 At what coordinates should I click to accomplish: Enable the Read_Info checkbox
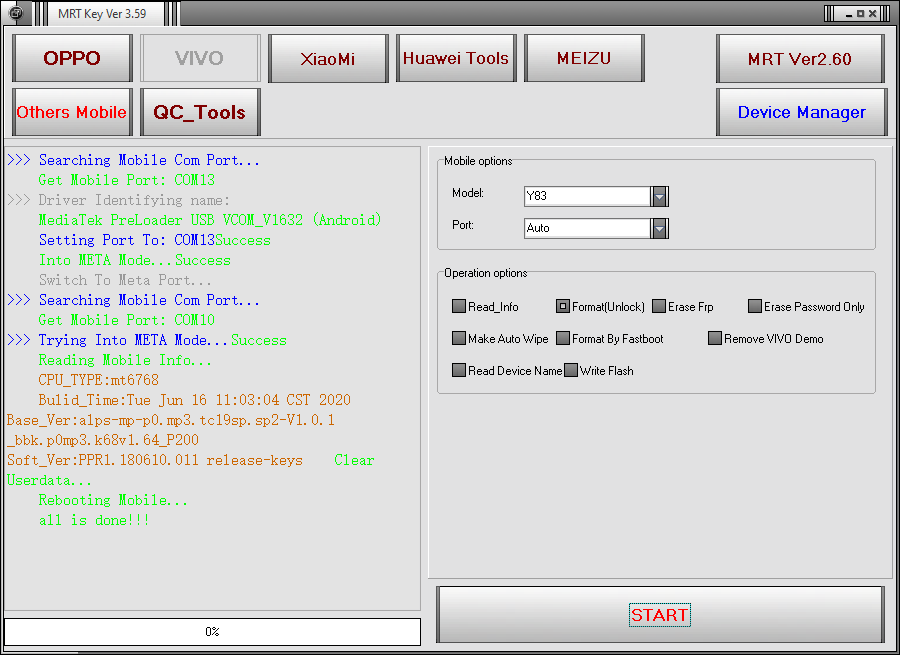458,307
